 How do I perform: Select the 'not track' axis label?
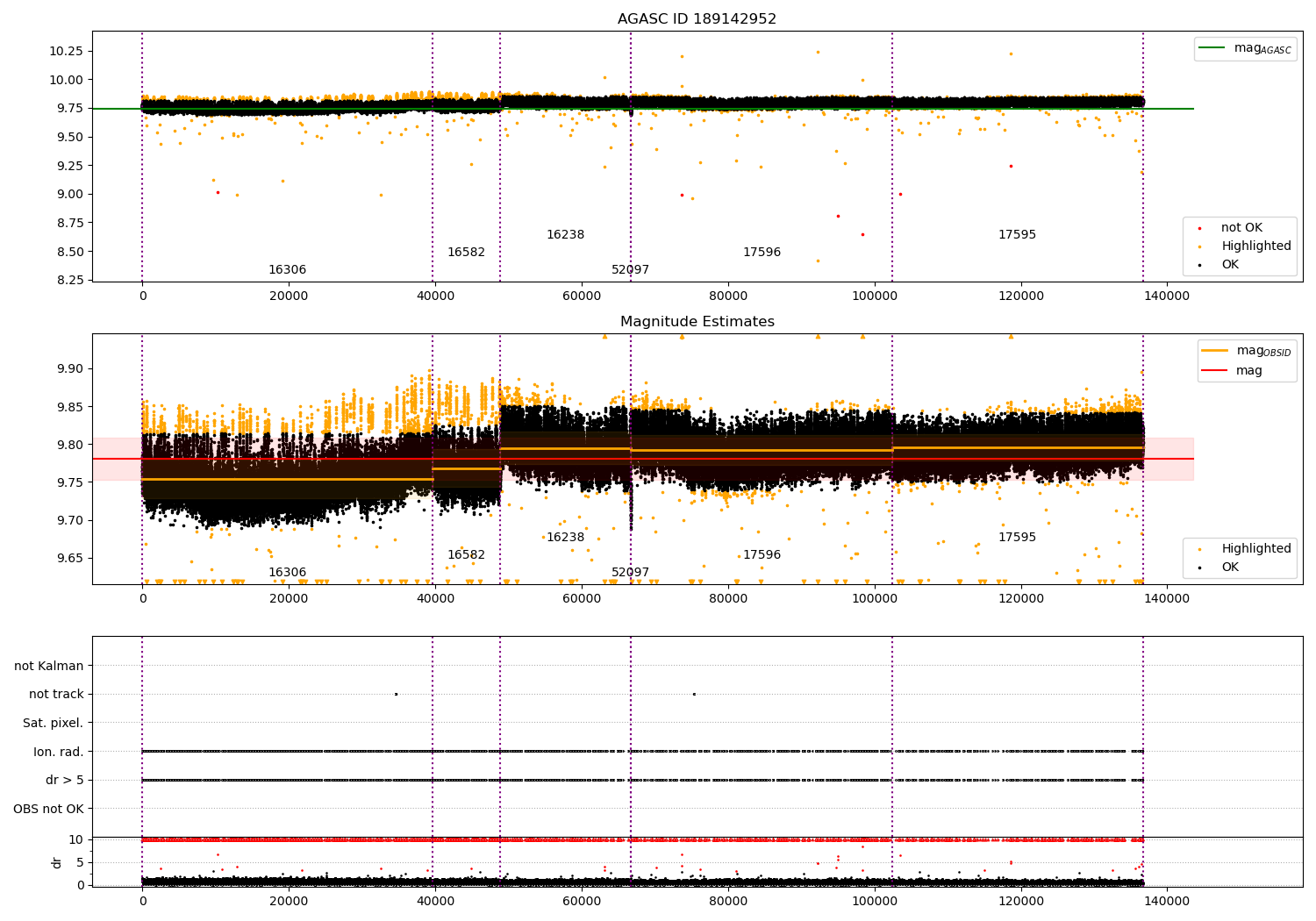click(x=56, y=695)
